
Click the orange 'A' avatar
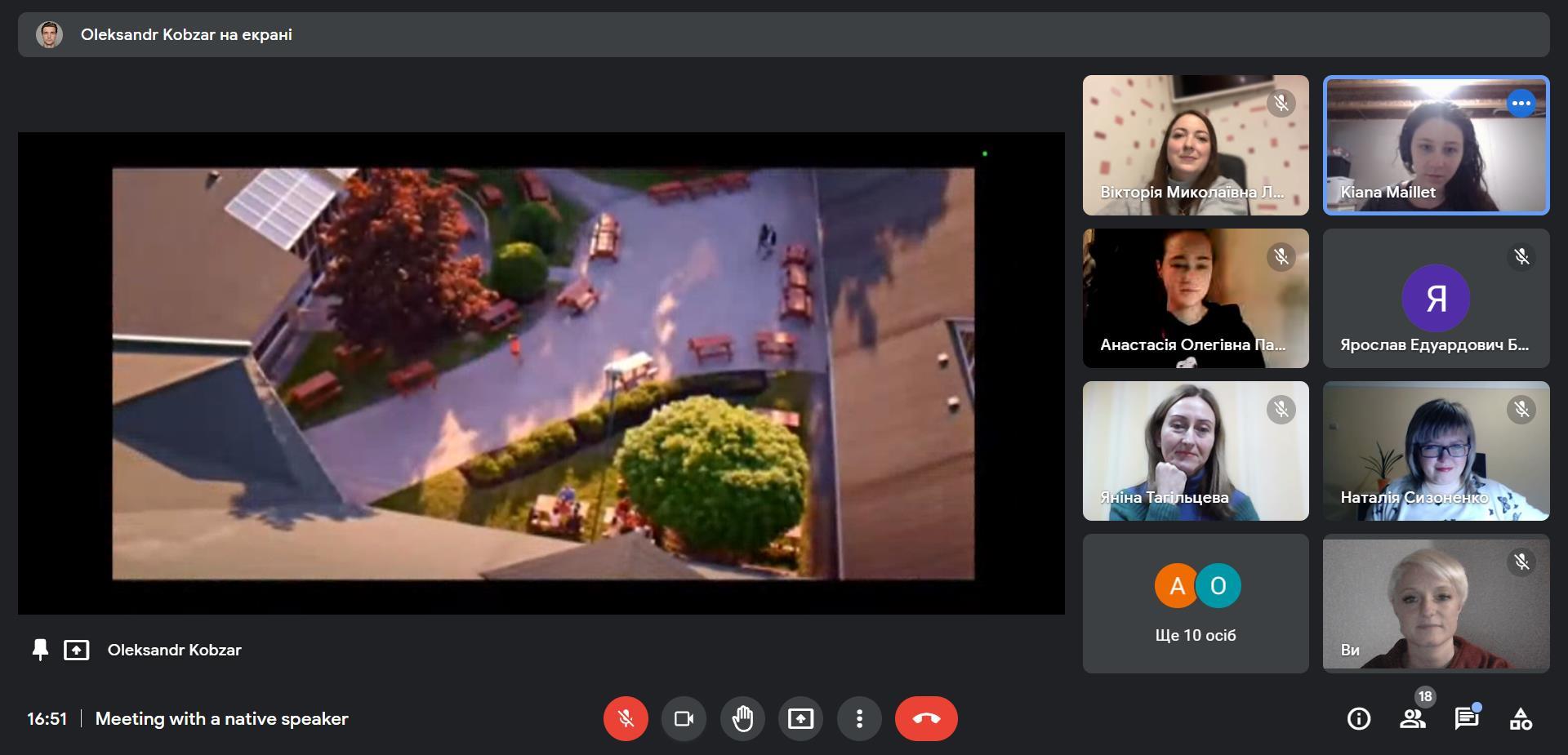click(1177, 586)
